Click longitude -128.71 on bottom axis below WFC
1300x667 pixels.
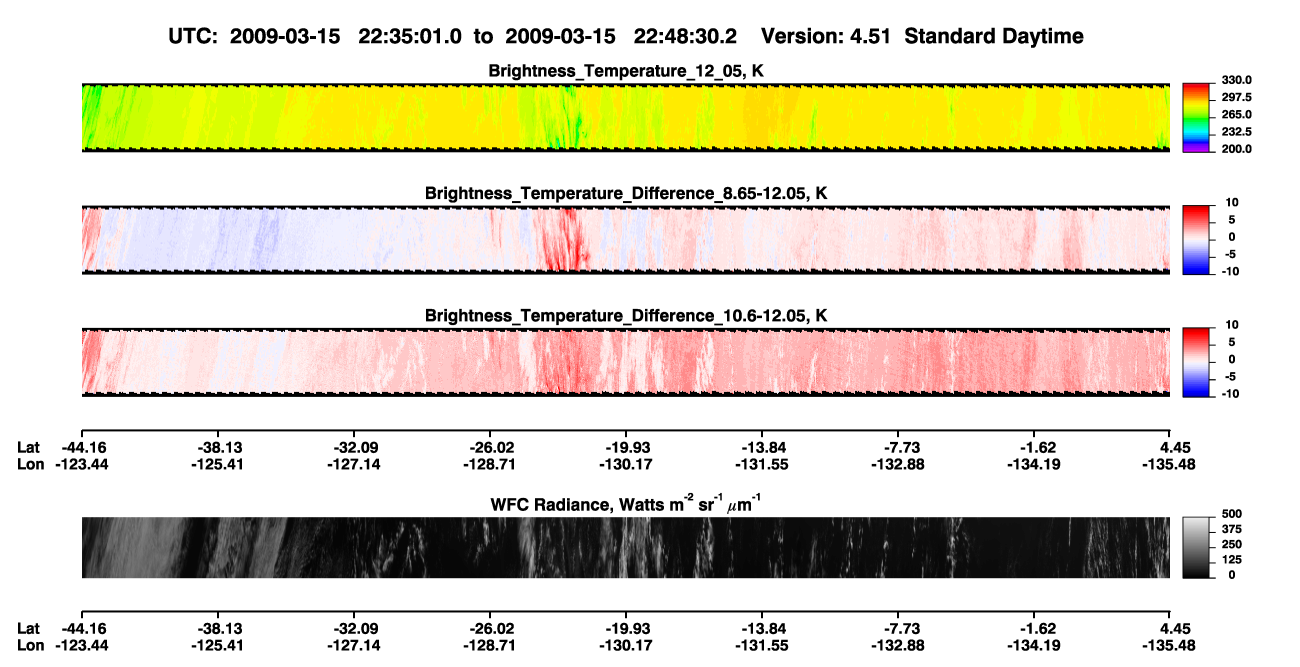coord(489,644)
